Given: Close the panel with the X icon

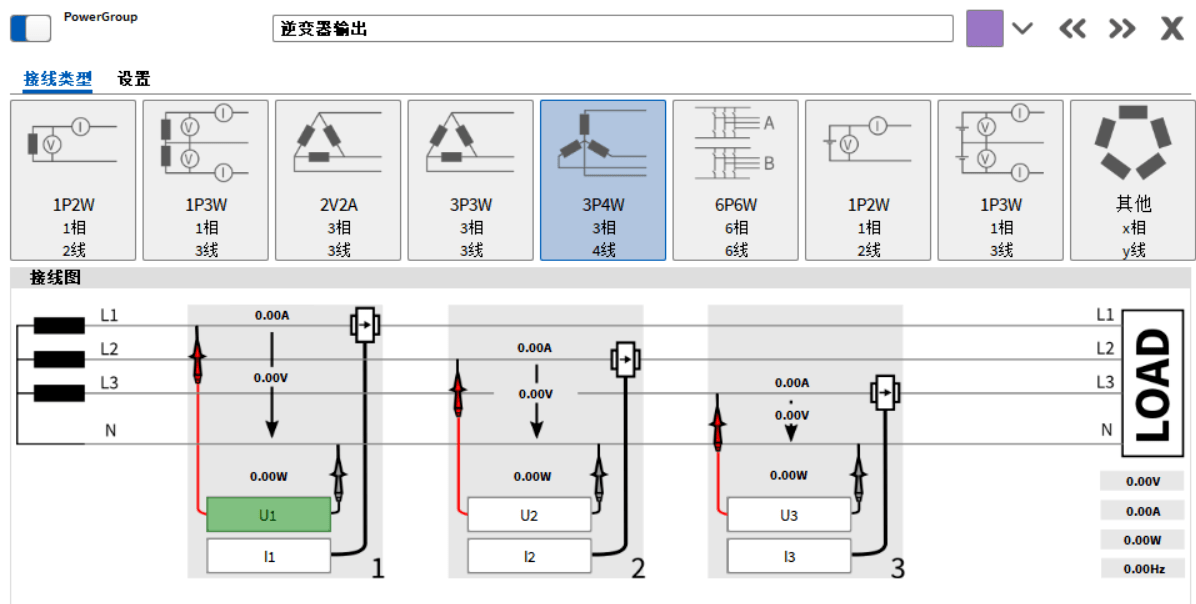Looking at the screenshot, I should (1171, 29).
